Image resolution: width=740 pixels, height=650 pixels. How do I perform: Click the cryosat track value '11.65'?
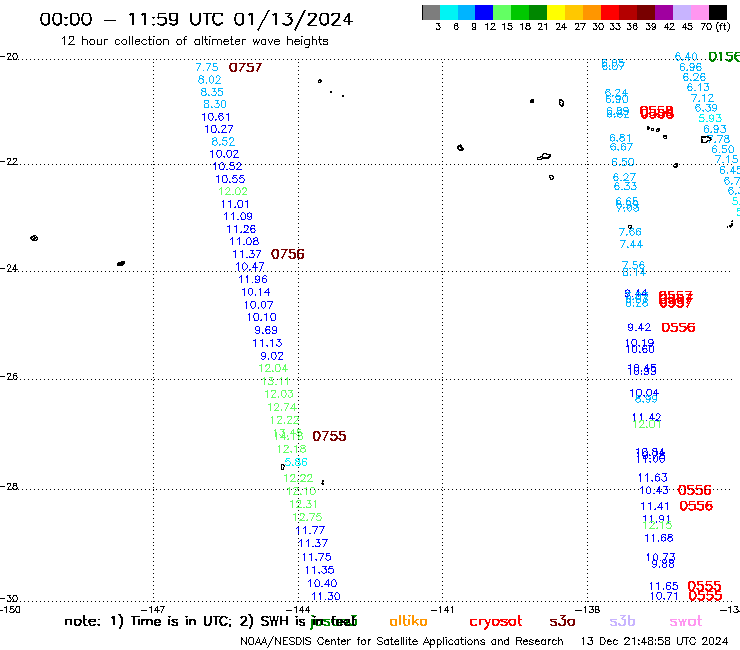pos(664,586)
